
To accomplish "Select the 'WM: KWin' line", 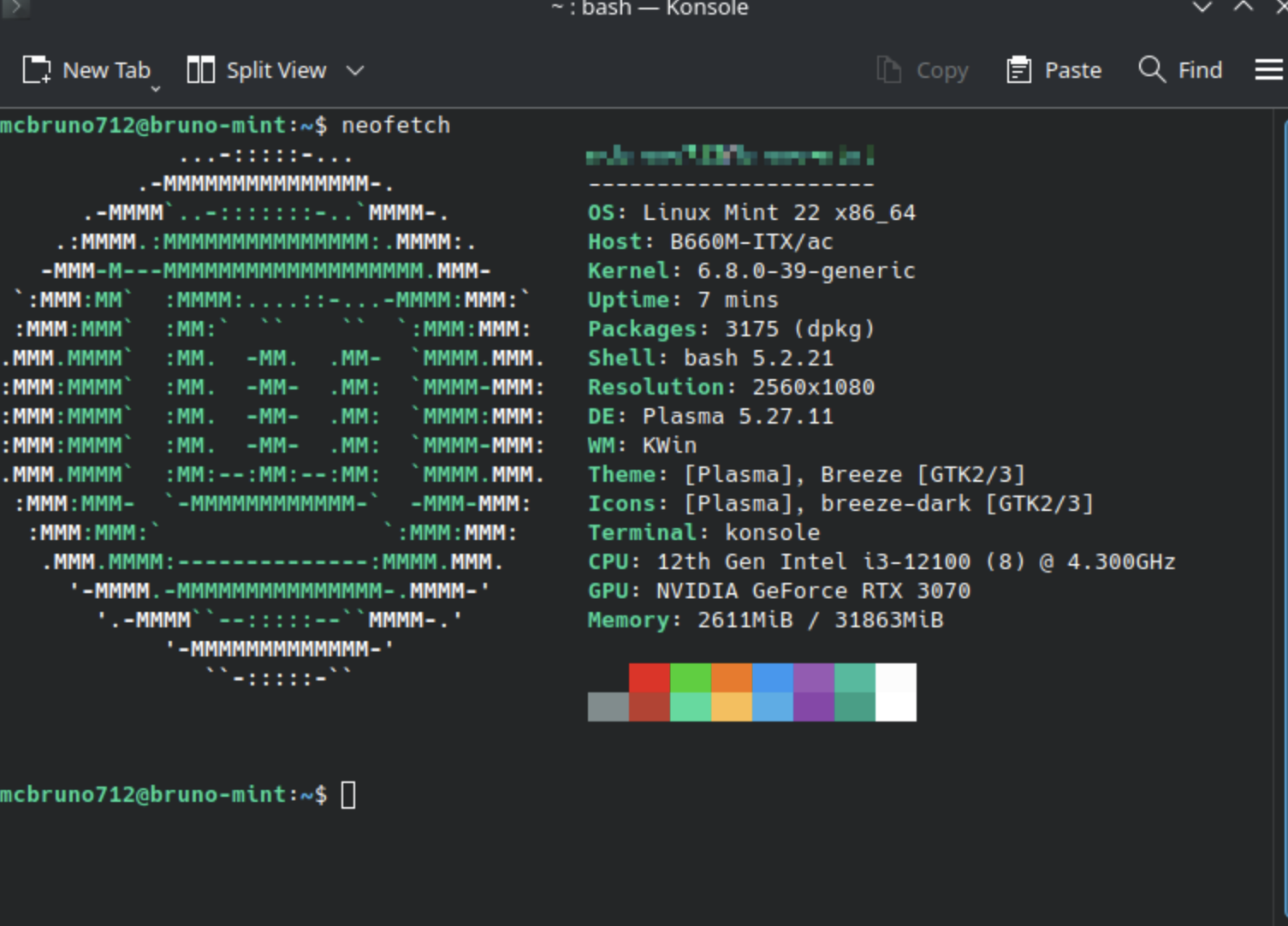I will coord(642,445).
